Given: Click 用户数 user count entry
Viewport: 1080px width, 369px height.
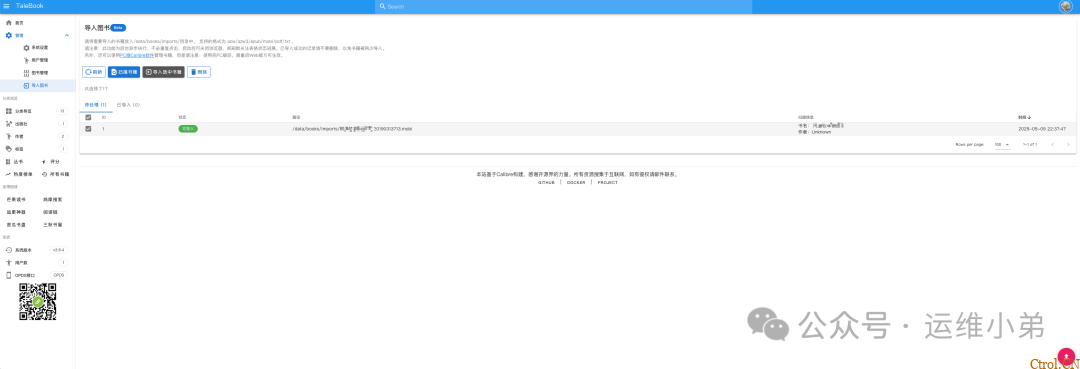Looking at the screenshot, I should [36, 262].
